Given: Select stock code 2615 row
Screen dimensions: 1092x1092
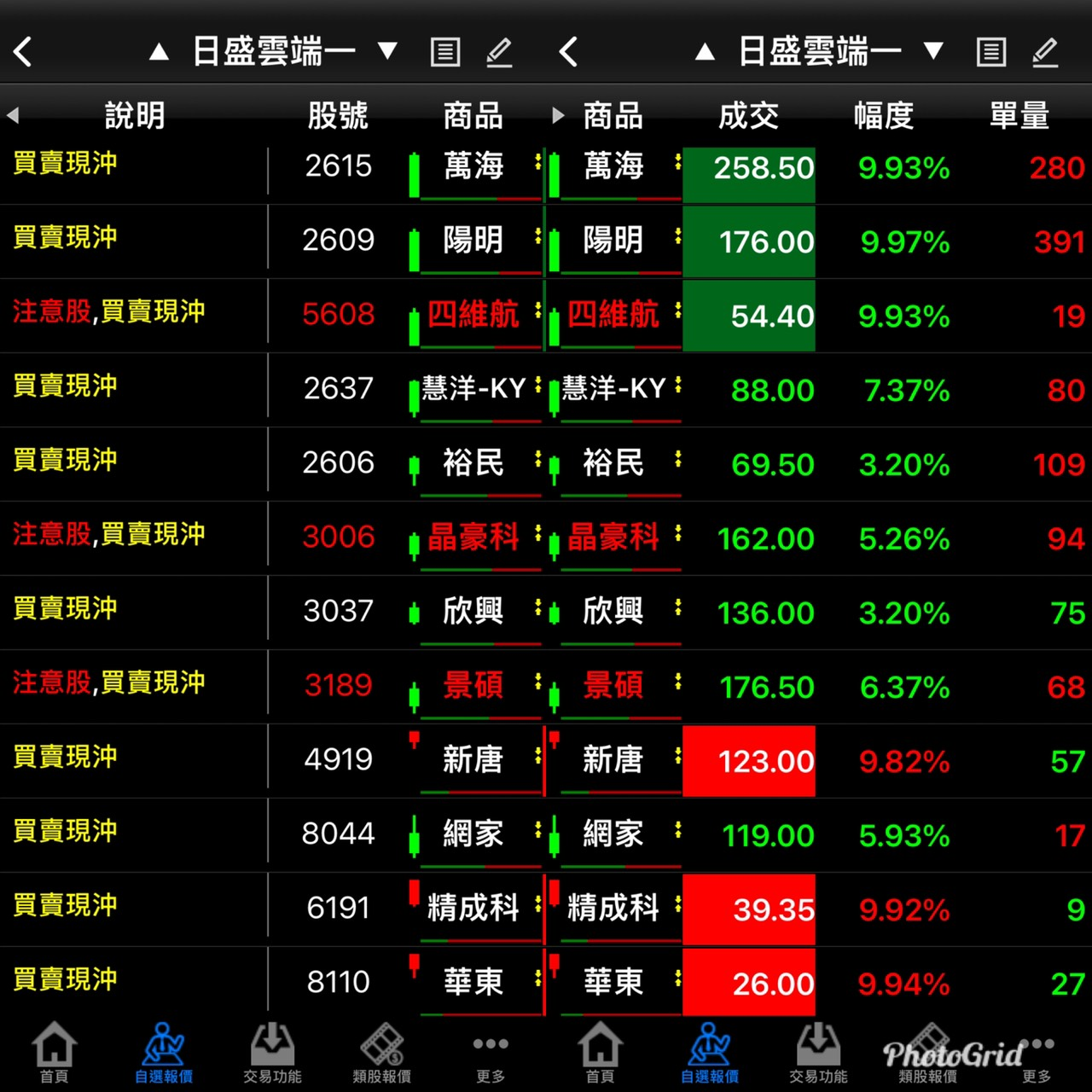Looking at the screenshot, I should point(339,166).
